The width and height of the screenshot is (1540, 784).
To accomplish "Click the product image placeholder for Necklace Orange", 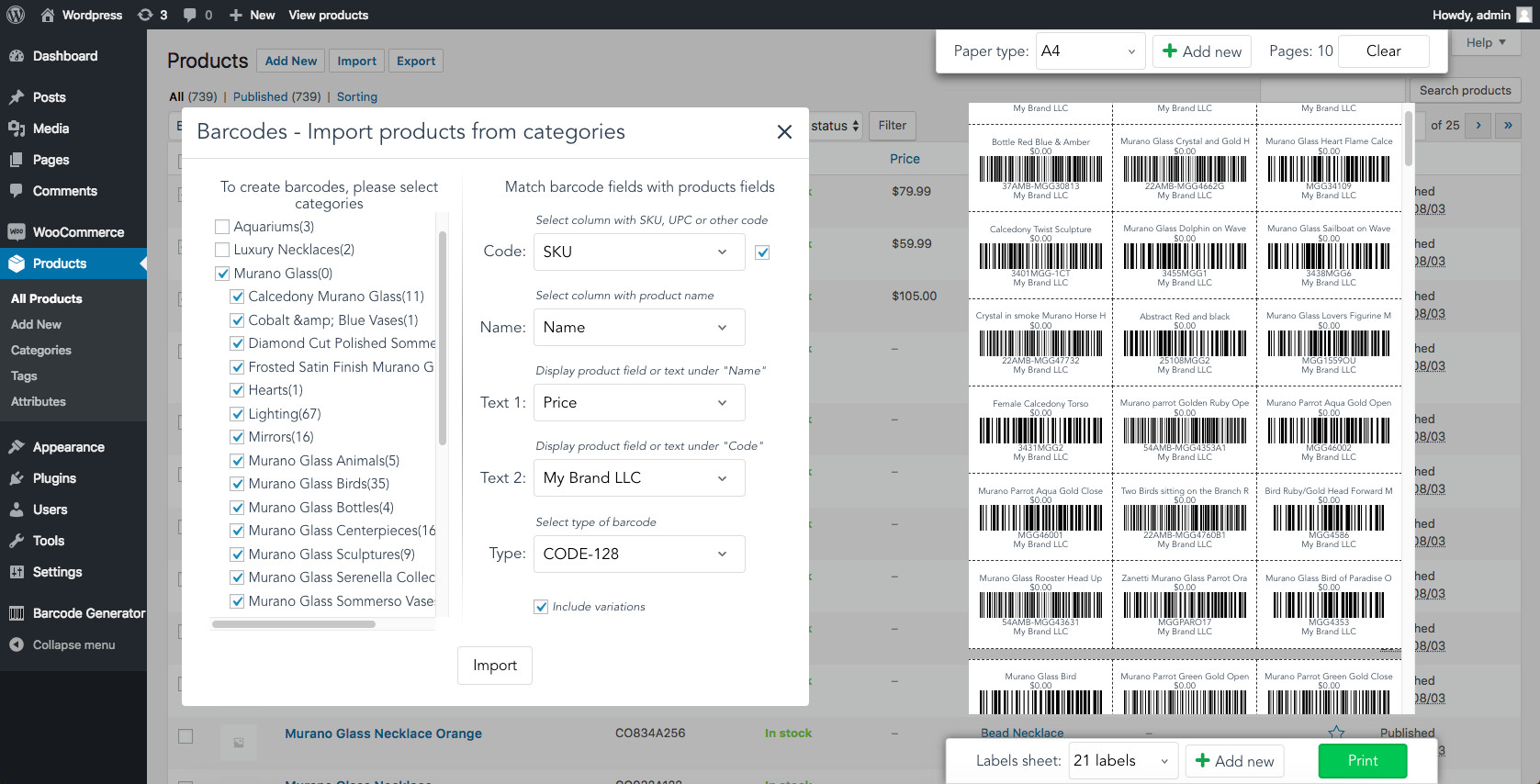I will [x=239, y=742].
